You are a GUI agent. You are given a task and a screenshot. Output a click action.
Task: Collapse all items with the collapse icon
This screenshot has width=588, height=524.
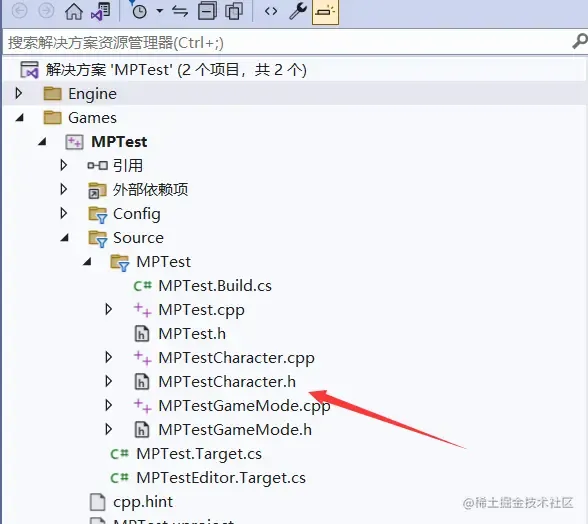point(207,11)
